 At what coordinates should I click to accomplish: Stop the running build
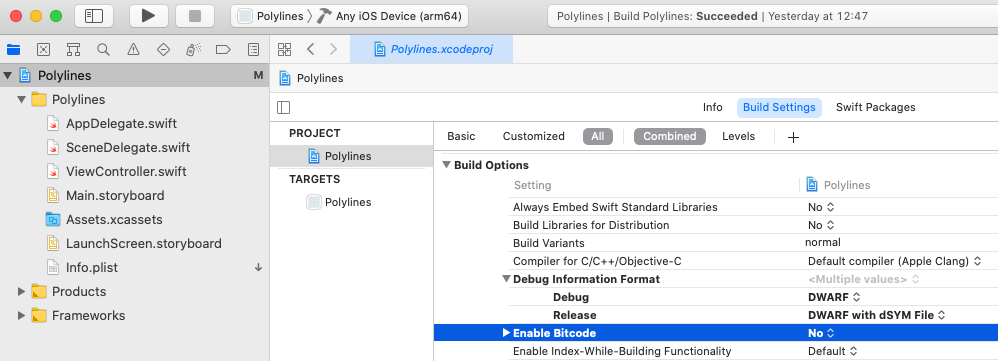pyautogui.click(x=195, y=16)
